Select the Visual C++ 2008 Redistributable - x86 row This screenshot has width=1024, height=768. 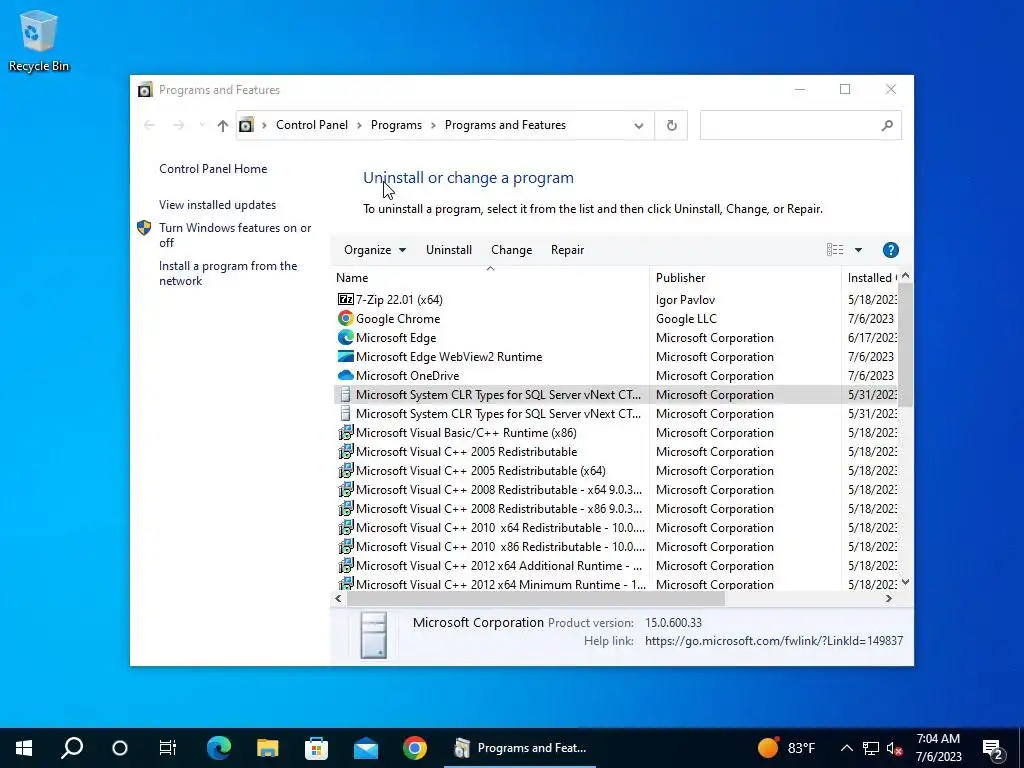[617, 508]
